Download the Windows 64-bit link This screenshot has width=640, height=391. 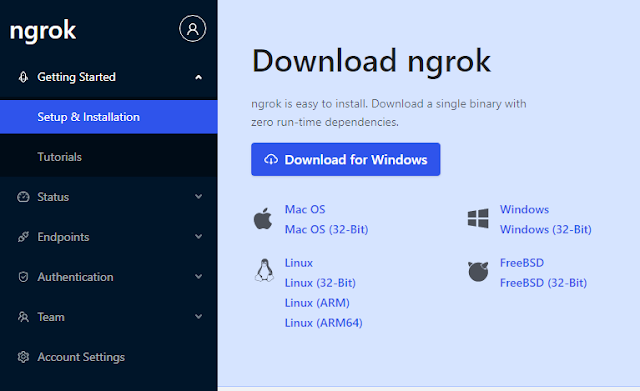point(524,209)
